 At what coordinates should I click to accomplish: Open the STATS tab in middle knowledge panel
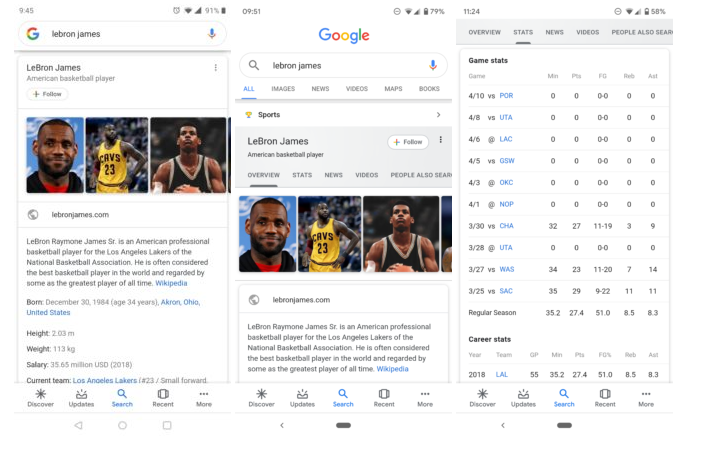302,175
